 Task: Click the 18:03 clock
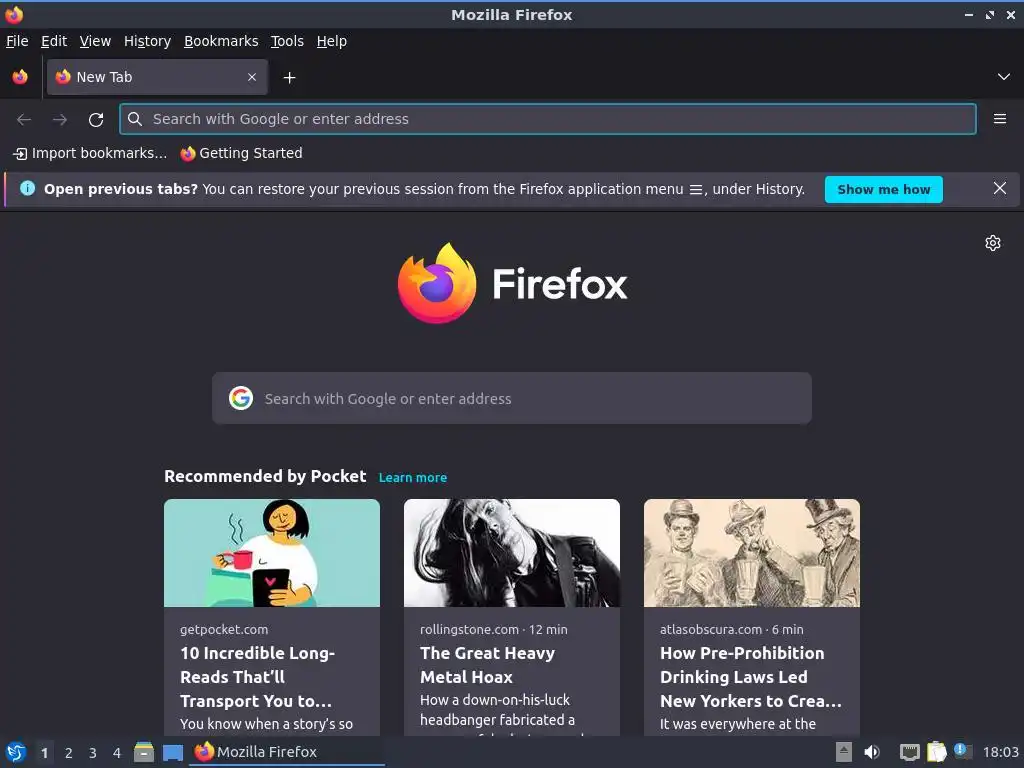[1000, 752]
